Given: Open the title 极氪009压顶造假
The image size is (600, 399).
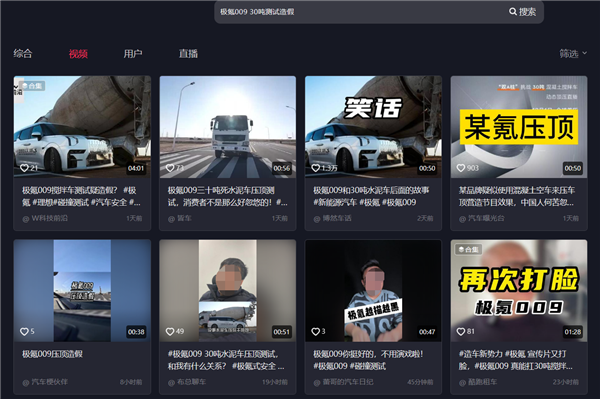Looking at the screenshot, I should 52,354.
